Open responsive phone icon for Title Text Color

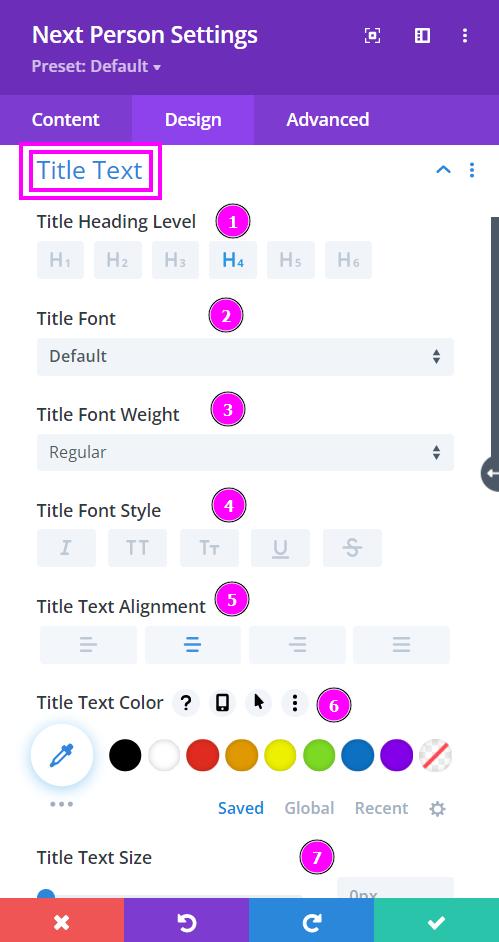[223, 702]
